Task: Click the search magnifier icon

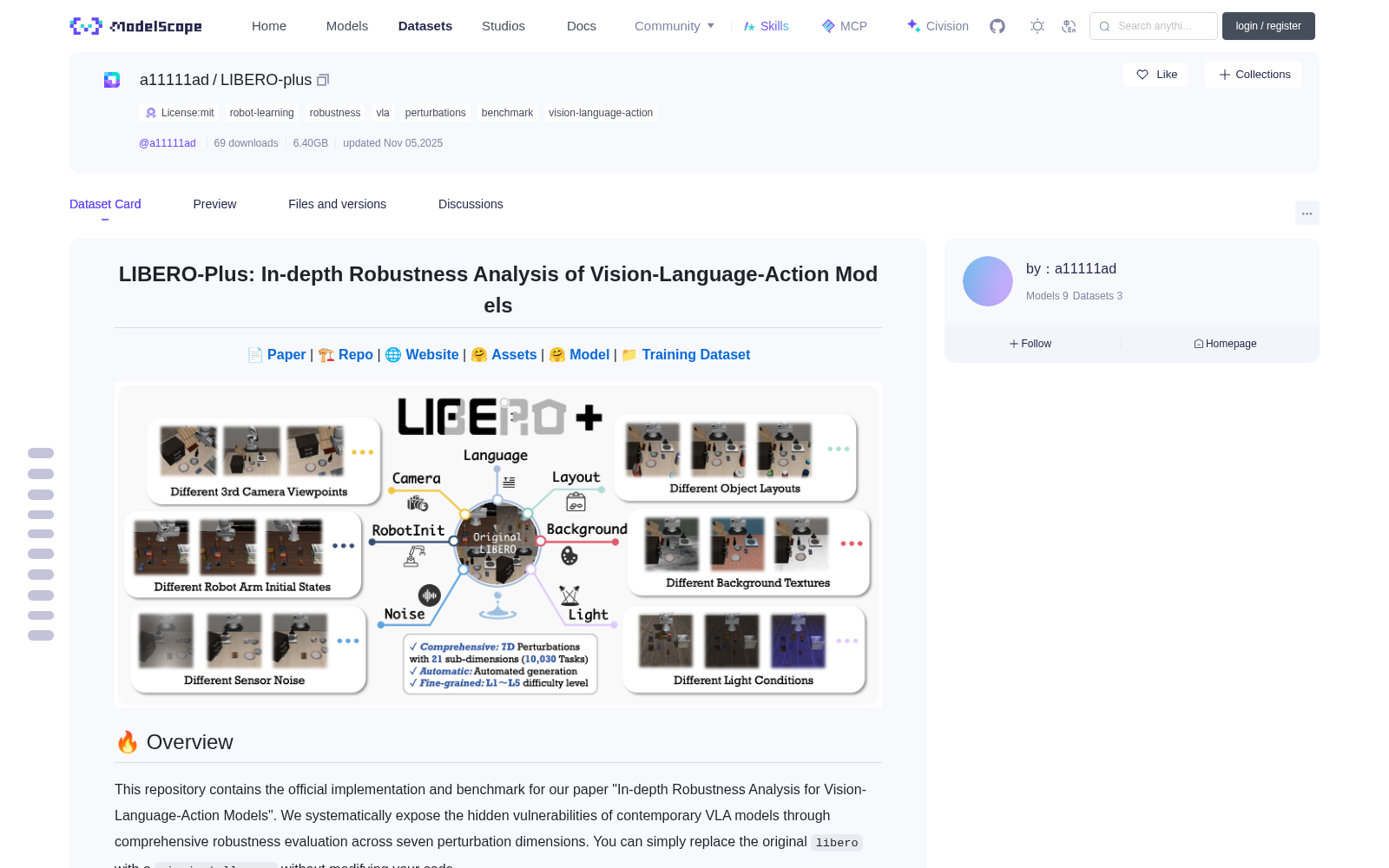Action: pyautogui.click(x=1104, y=26)
